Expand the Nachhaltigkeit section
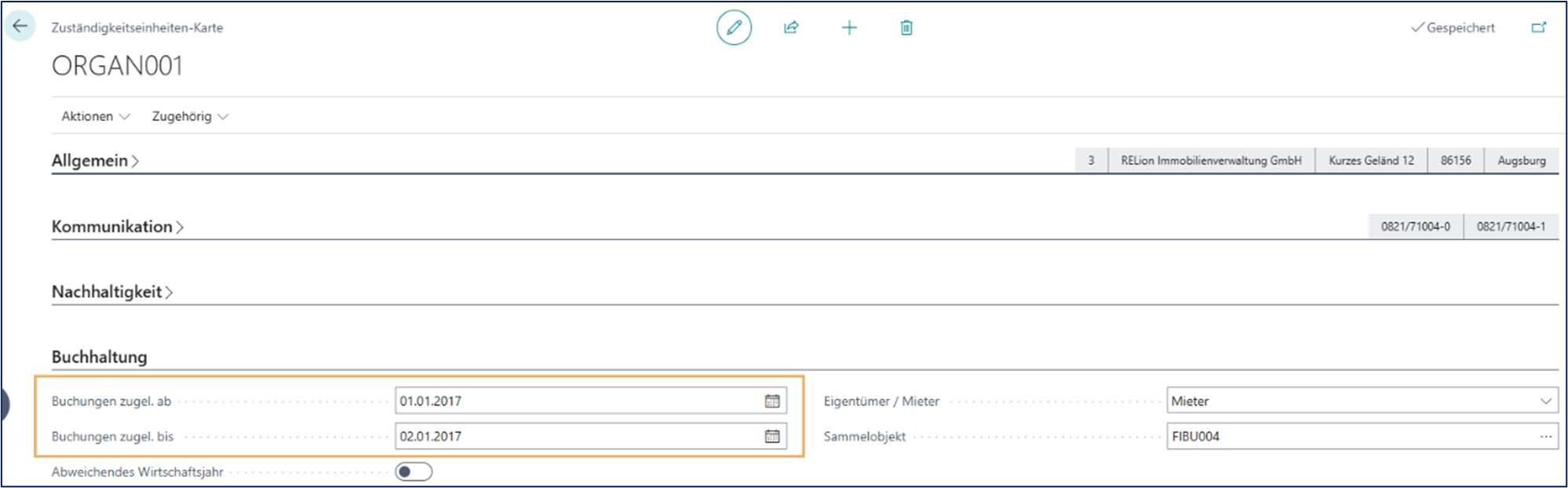The height and width of the screenshot is (488, 1568). pos(111,292)
